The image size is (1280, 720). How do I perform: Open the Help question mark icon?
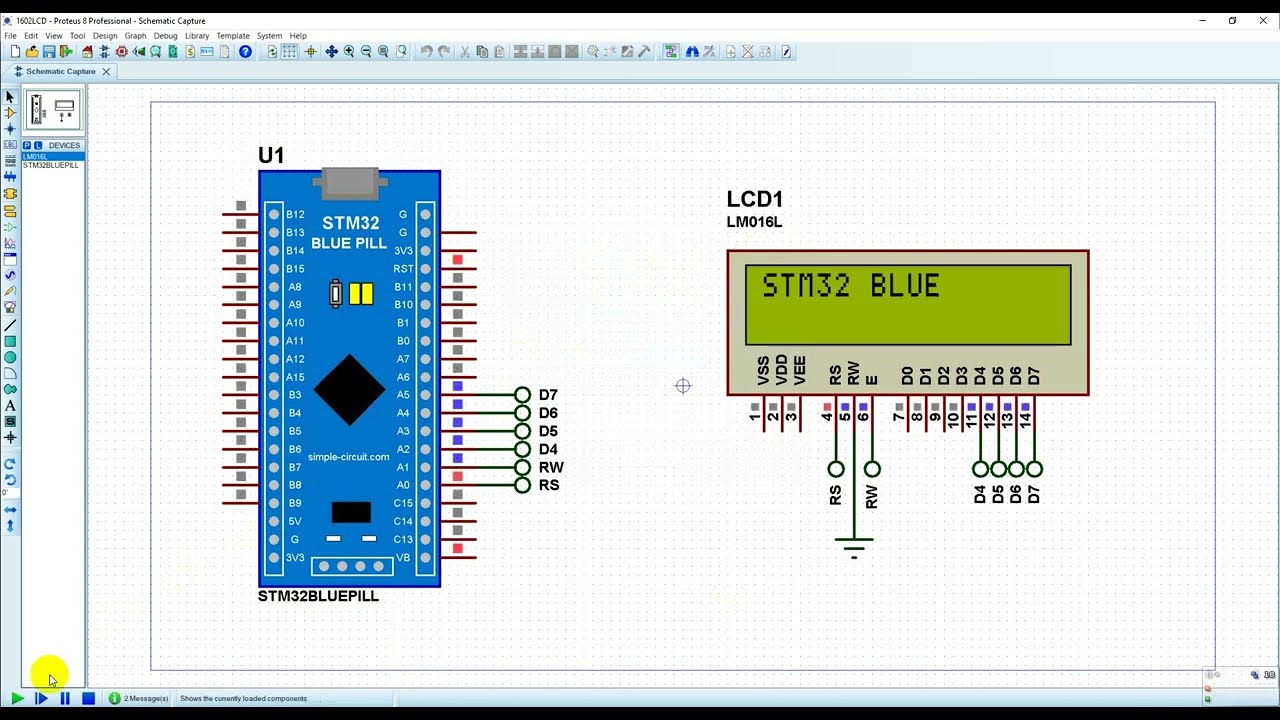[245, 52]
